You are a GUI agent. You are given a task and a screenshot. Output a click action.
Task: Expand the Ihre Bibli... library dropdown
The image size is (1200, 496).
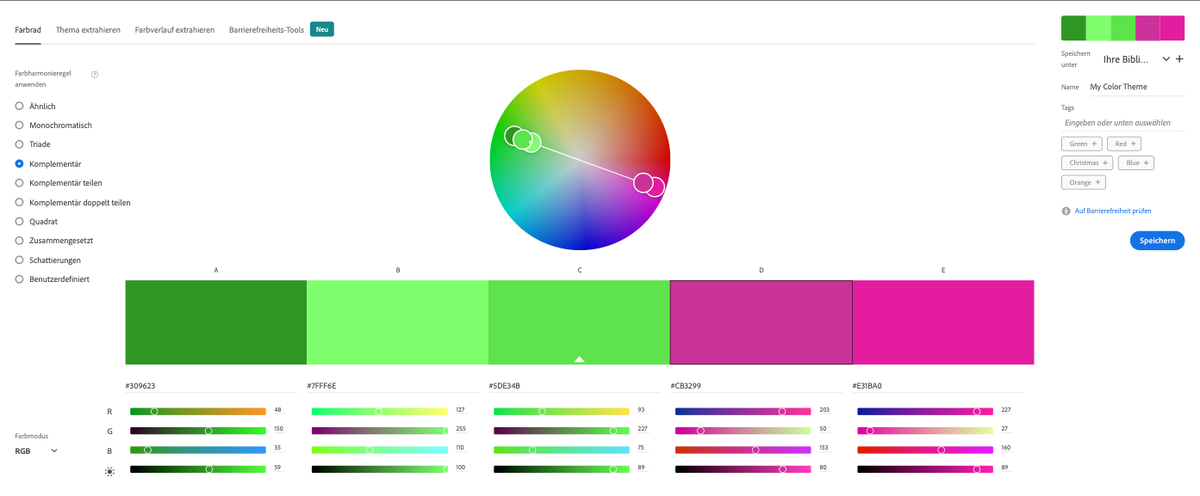[1165, 59]
